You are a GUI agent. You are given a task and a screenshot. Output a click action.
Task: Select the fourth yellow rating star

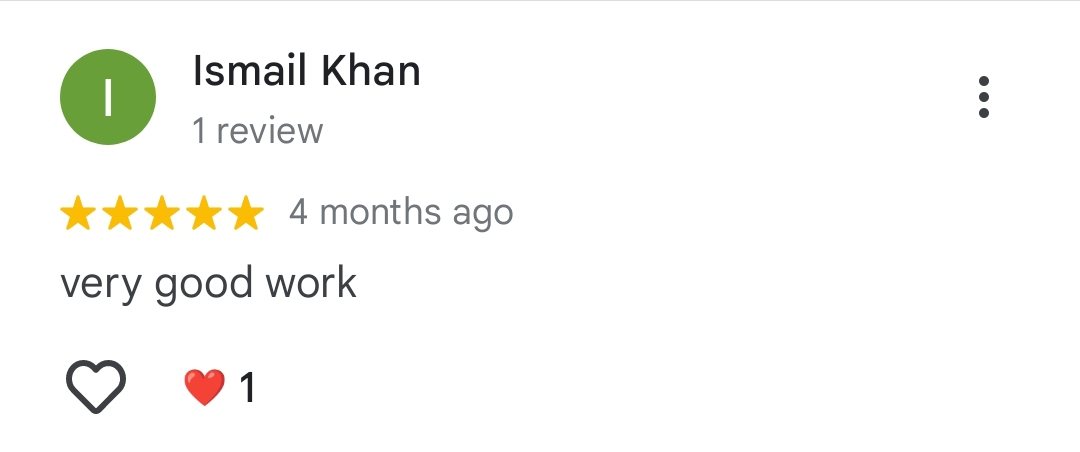coord(203,213)
